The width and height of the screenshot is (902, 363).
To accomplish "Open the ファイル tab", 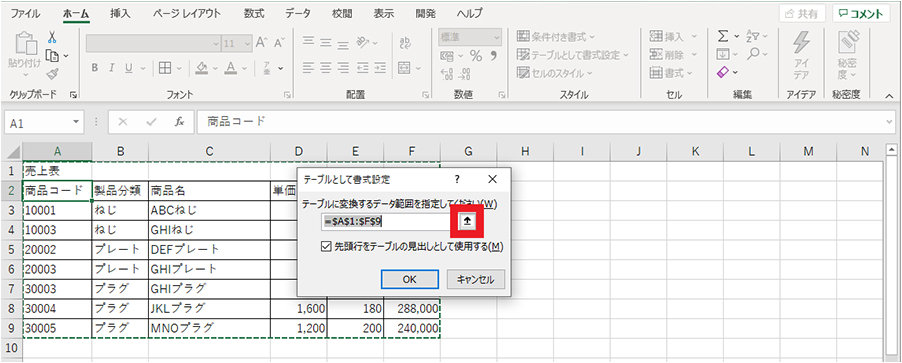I will pos(25,14).
